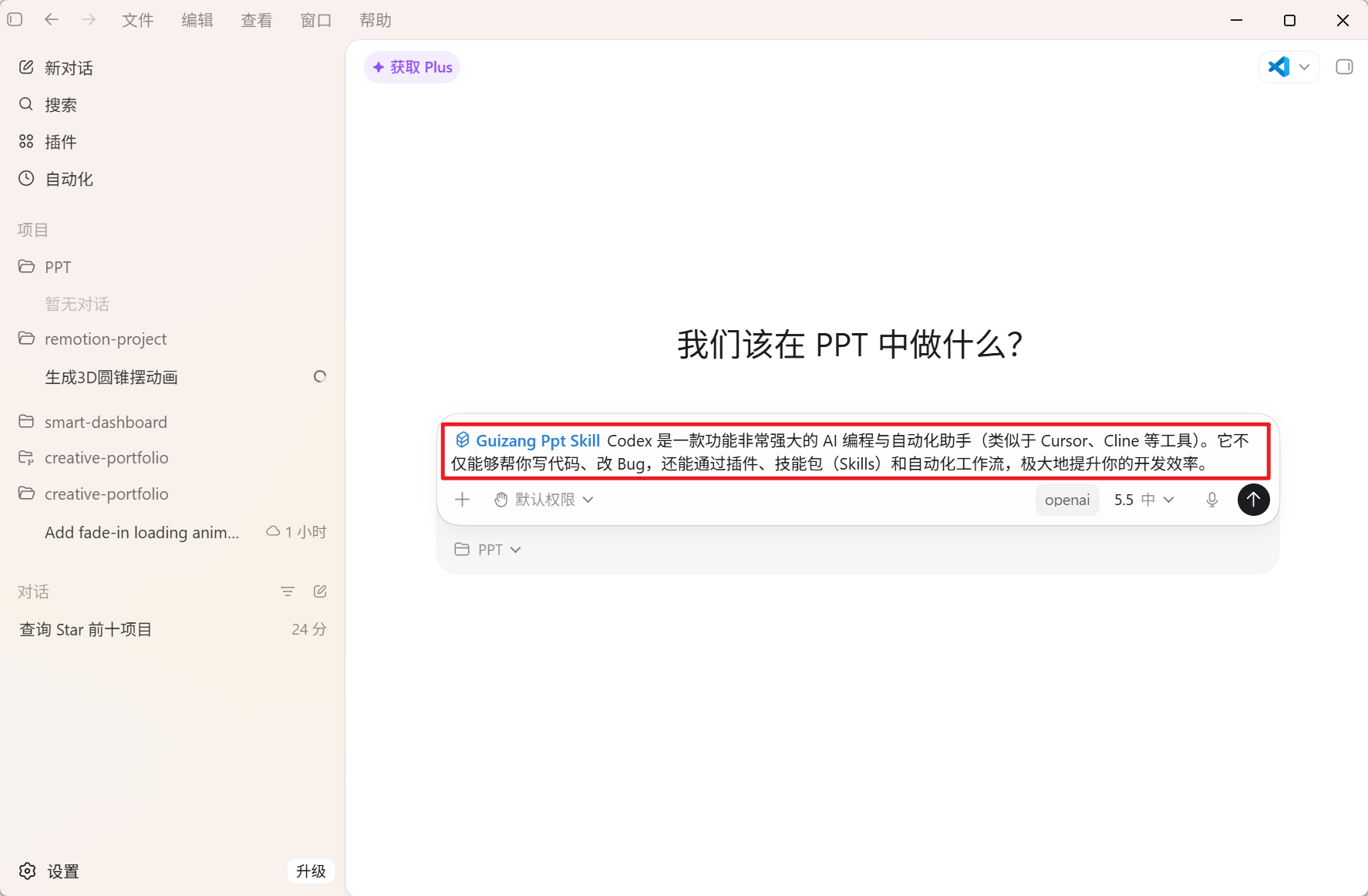The image size is (1368, 896).
Task: Open the 默认权限 dropdown
Action: click(544, 500)
